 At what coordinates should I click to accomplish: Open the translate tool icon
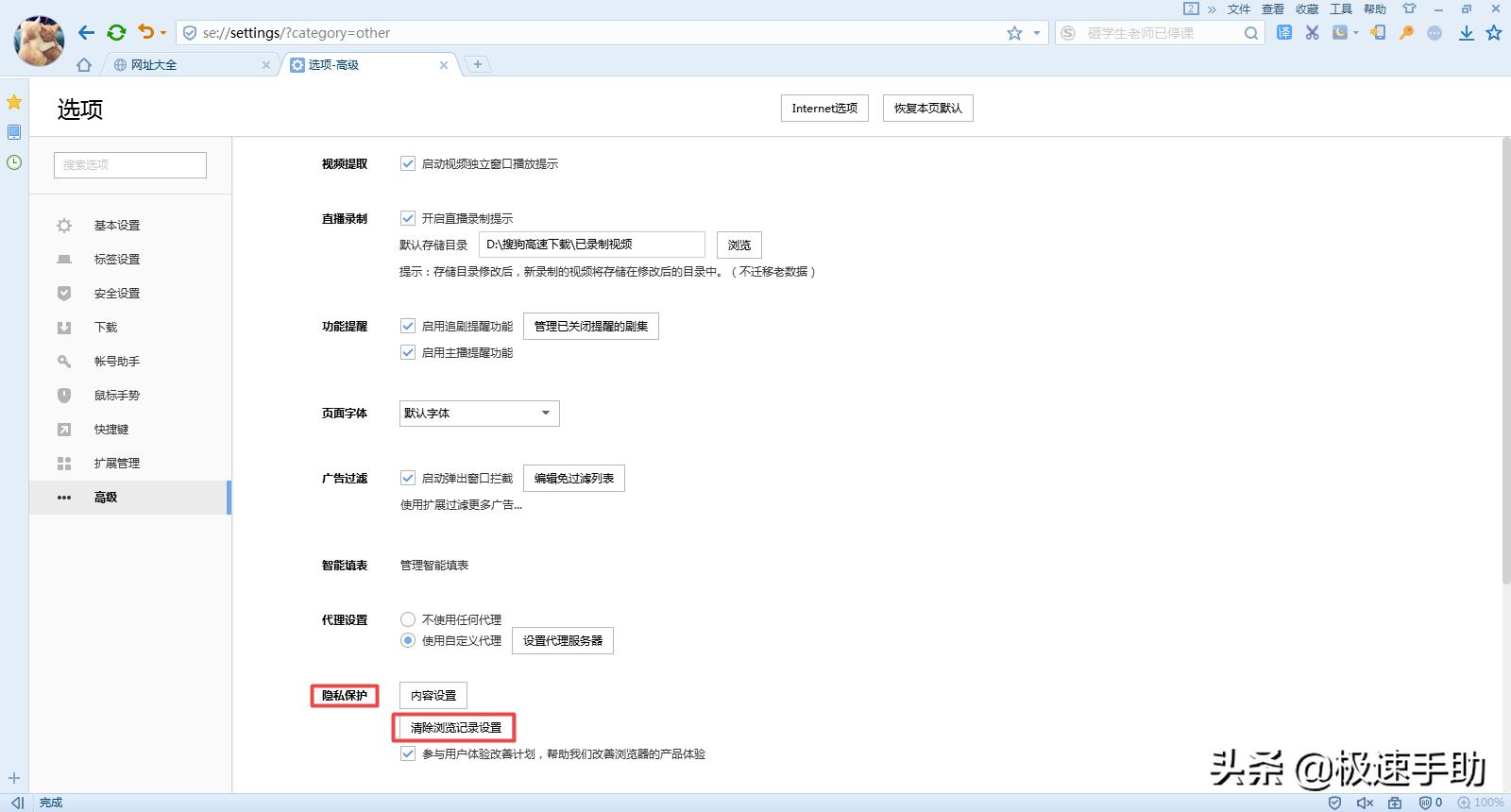1284,33
